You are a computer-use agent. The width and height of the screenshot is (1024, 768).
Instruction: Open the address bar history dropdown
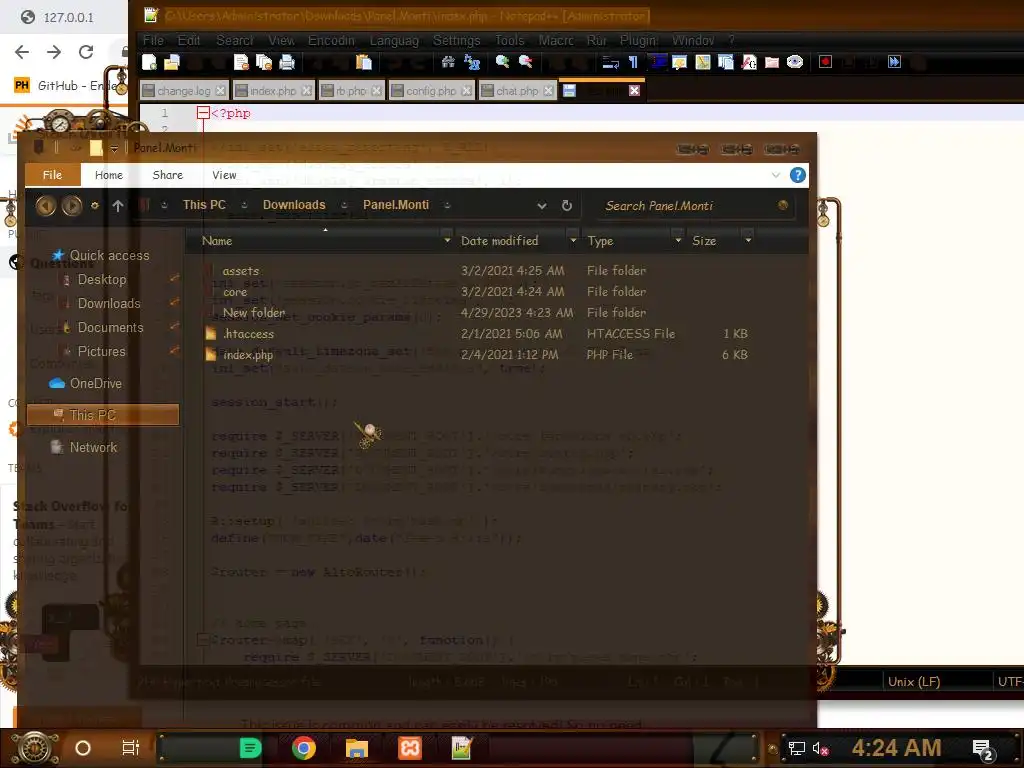point(541,206)
